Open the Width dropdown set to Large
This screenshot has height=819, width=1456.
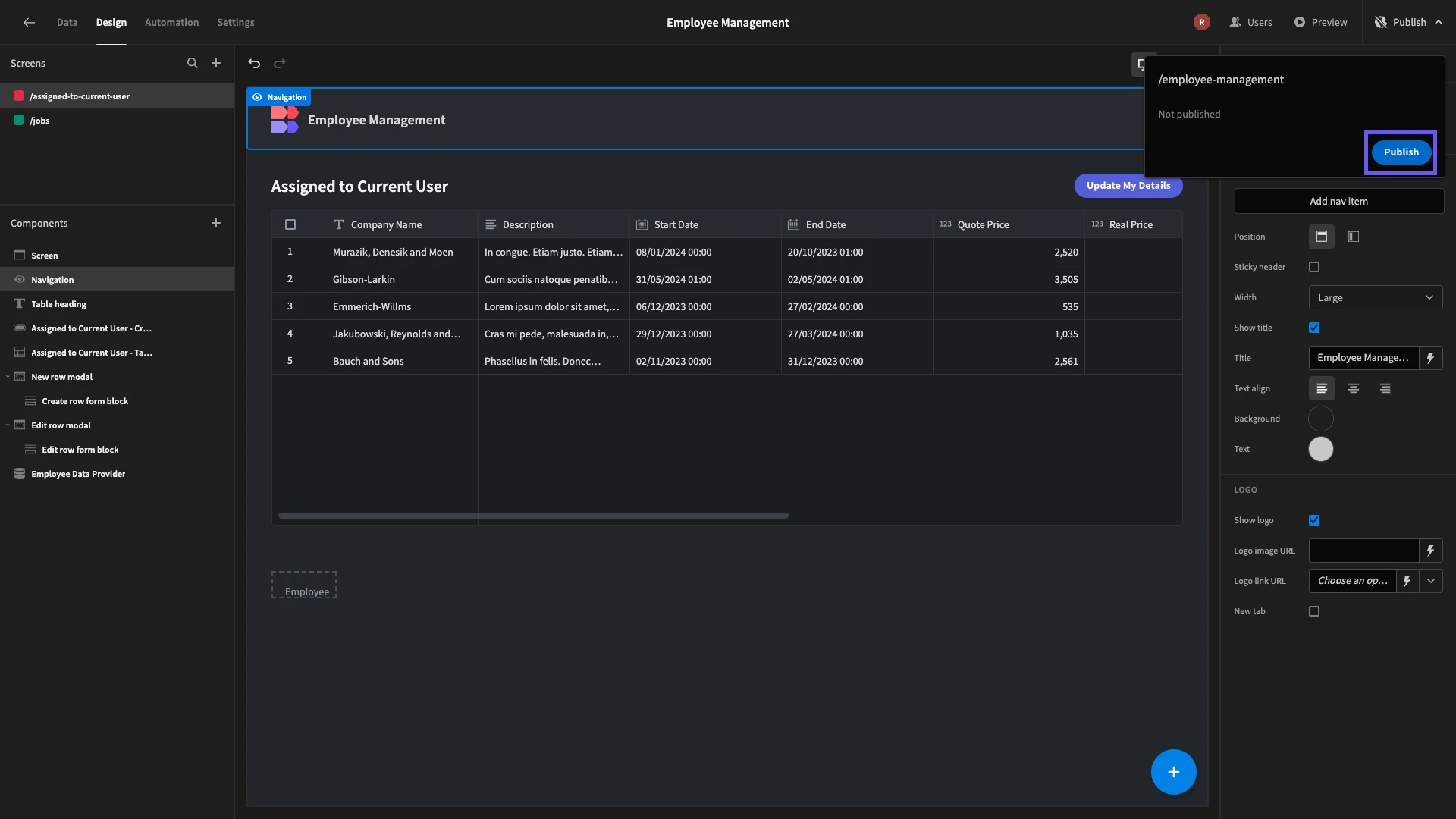1376,297
